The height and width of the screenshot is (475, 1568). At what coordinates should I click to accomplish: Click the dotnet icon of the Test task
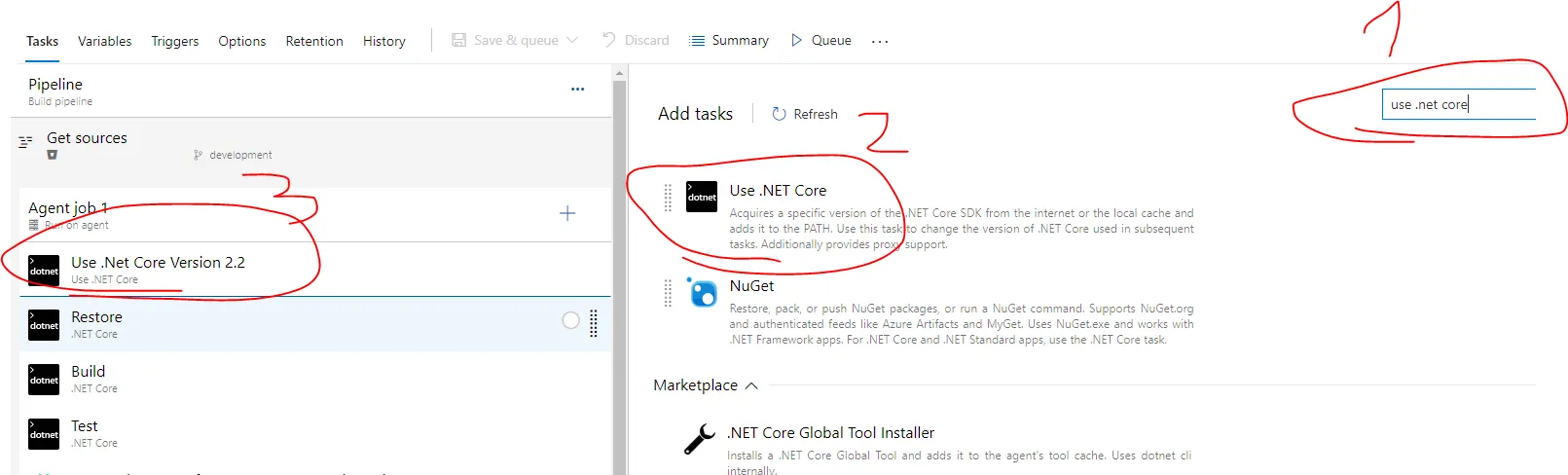coord(44,434)
